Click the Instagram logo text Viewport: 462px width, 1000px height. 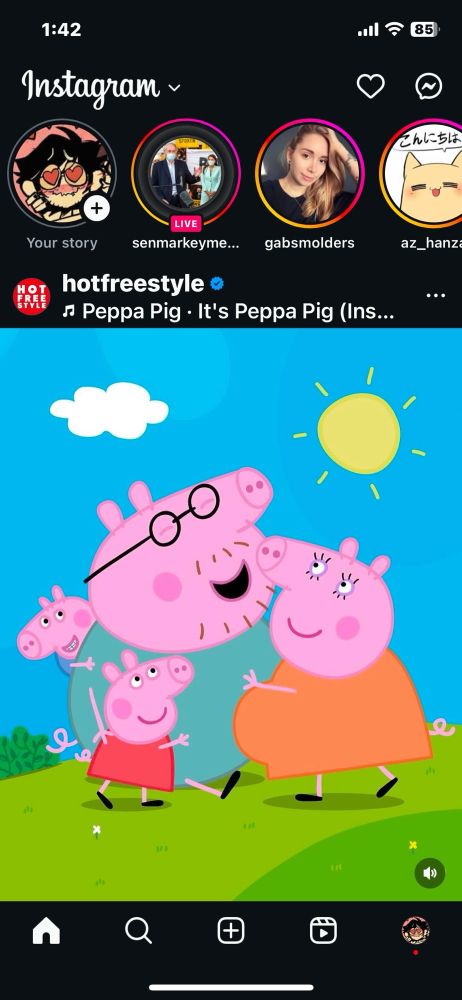(90, 87)
